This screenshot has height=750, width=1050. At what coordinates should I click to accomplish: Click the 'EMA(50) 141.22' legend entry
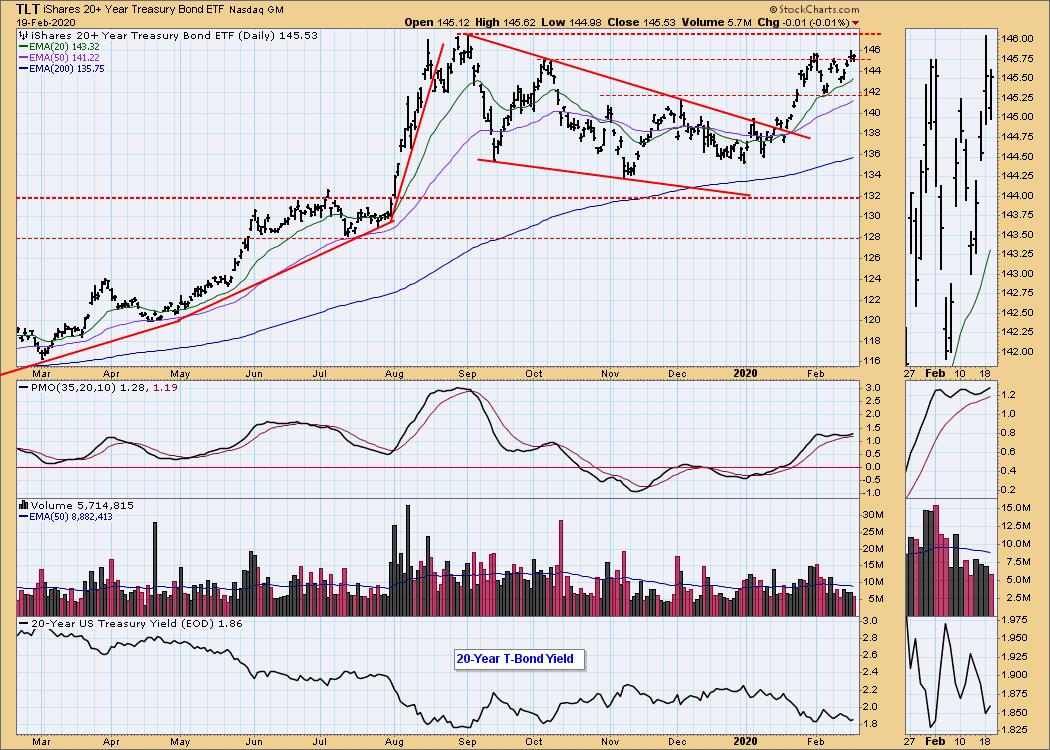pos(65,58)
